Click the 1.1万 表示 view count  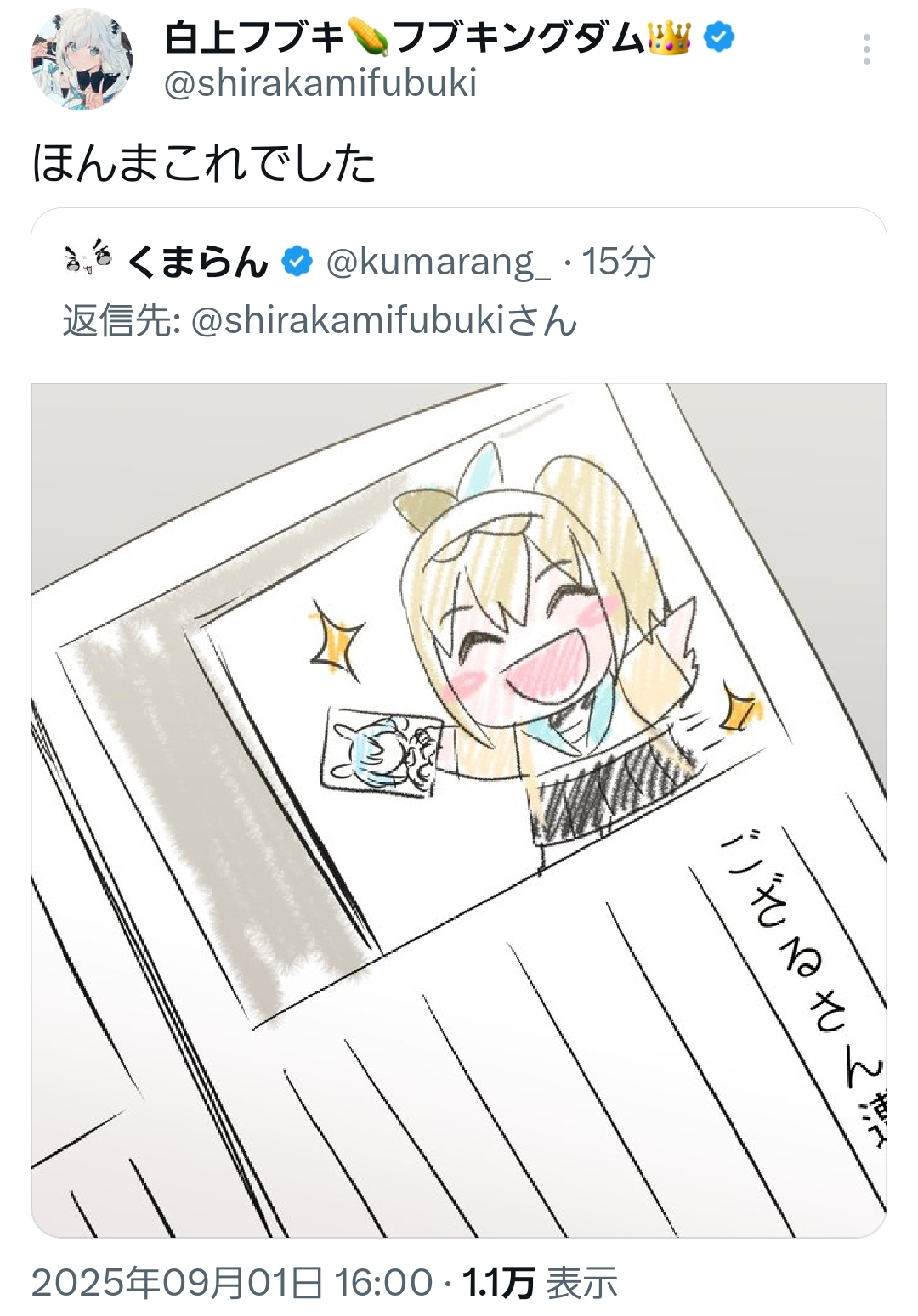541,1283
